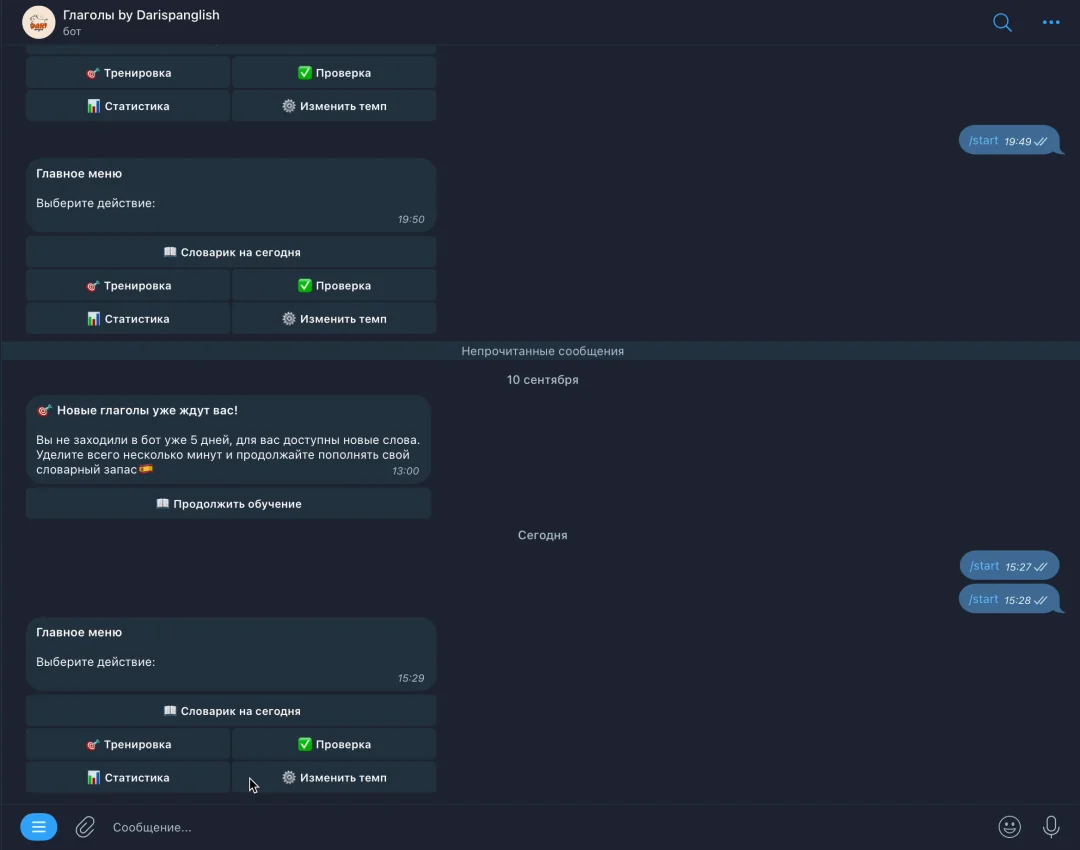The height and width of the screenshot is (850, 1080).
Task: Open the emoji picker smiley icon
Action: [1009, 827]
